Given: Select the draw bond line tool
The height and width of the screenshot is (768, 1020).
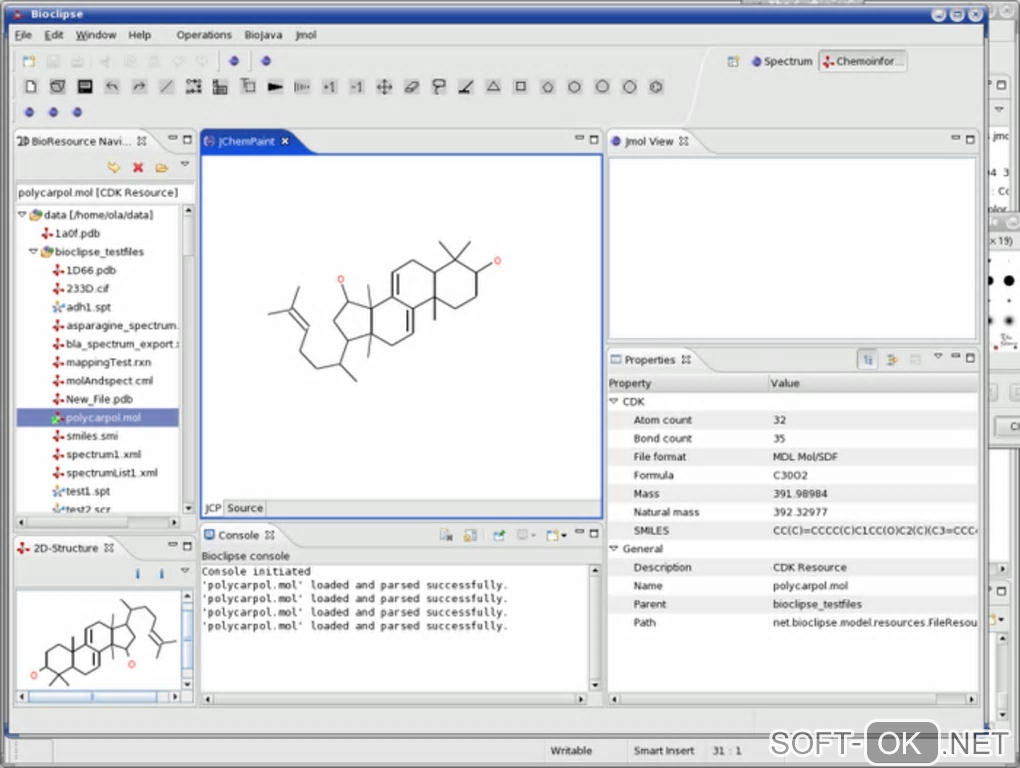Looking at the screenshot, I should click(167, 86).
